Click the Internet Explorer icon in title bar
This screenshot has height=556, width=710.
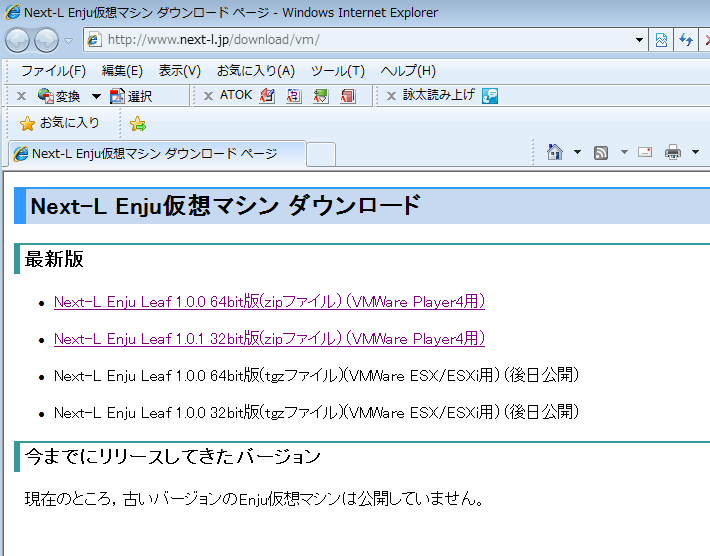pos(12,12)
